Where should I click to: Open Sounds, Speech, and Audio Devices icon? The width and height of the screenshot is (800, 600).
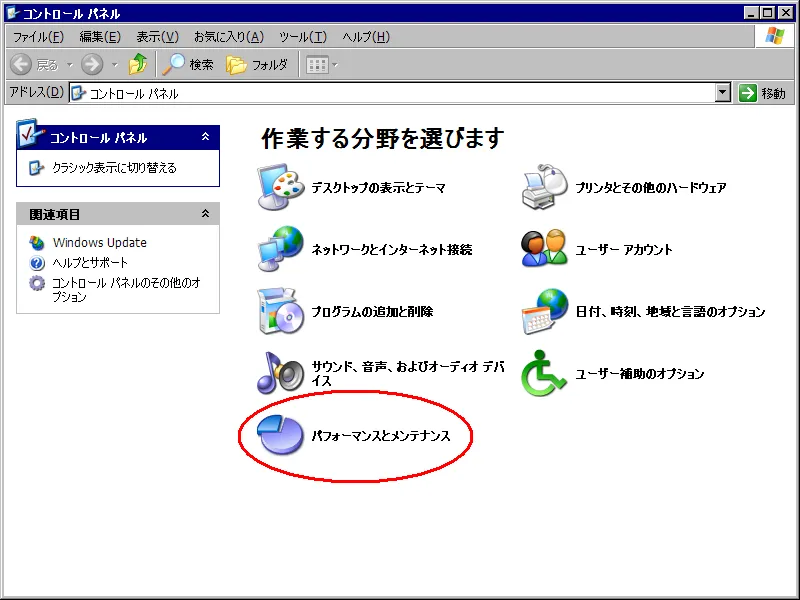pos(280,374)
